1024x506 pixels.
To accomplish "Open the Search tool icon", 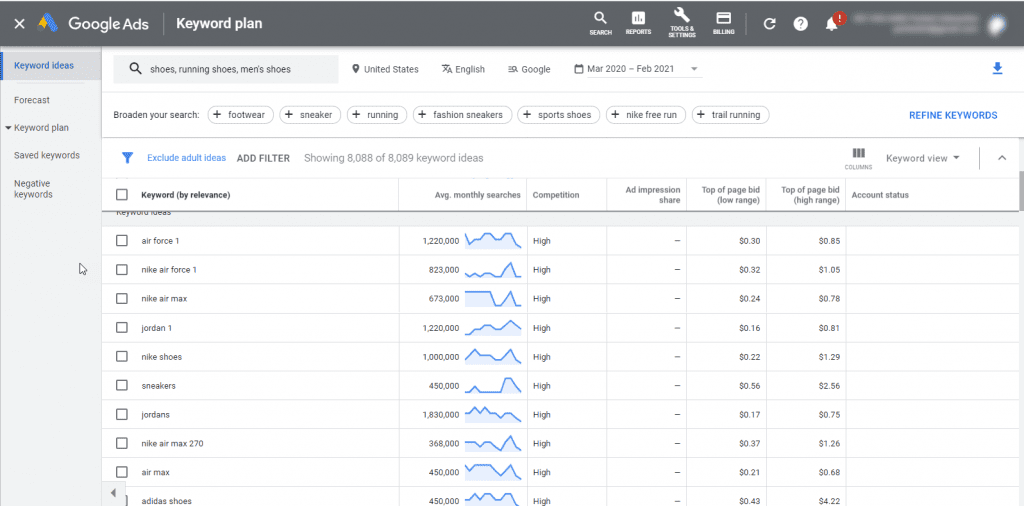I will [x=600, y=22].
